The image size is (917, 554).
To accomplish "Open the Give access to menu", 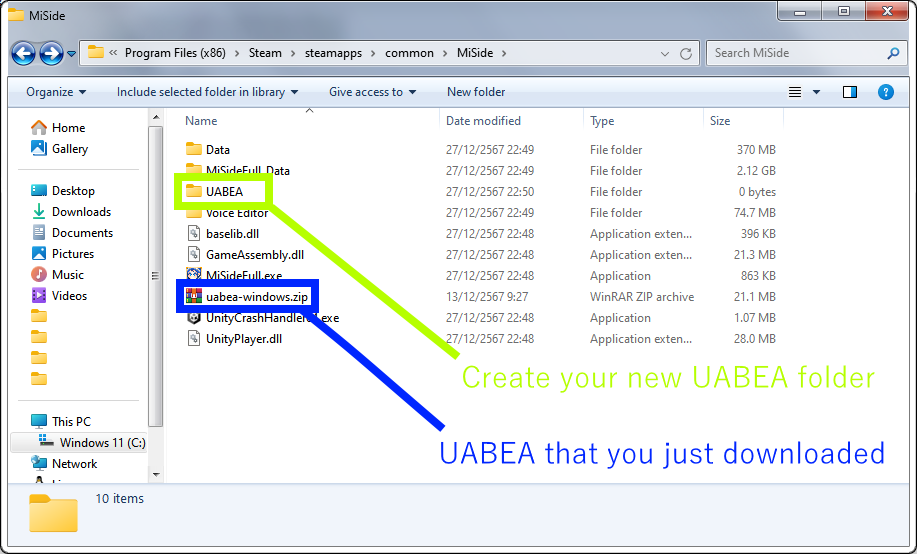I will (x=373, y=92).
